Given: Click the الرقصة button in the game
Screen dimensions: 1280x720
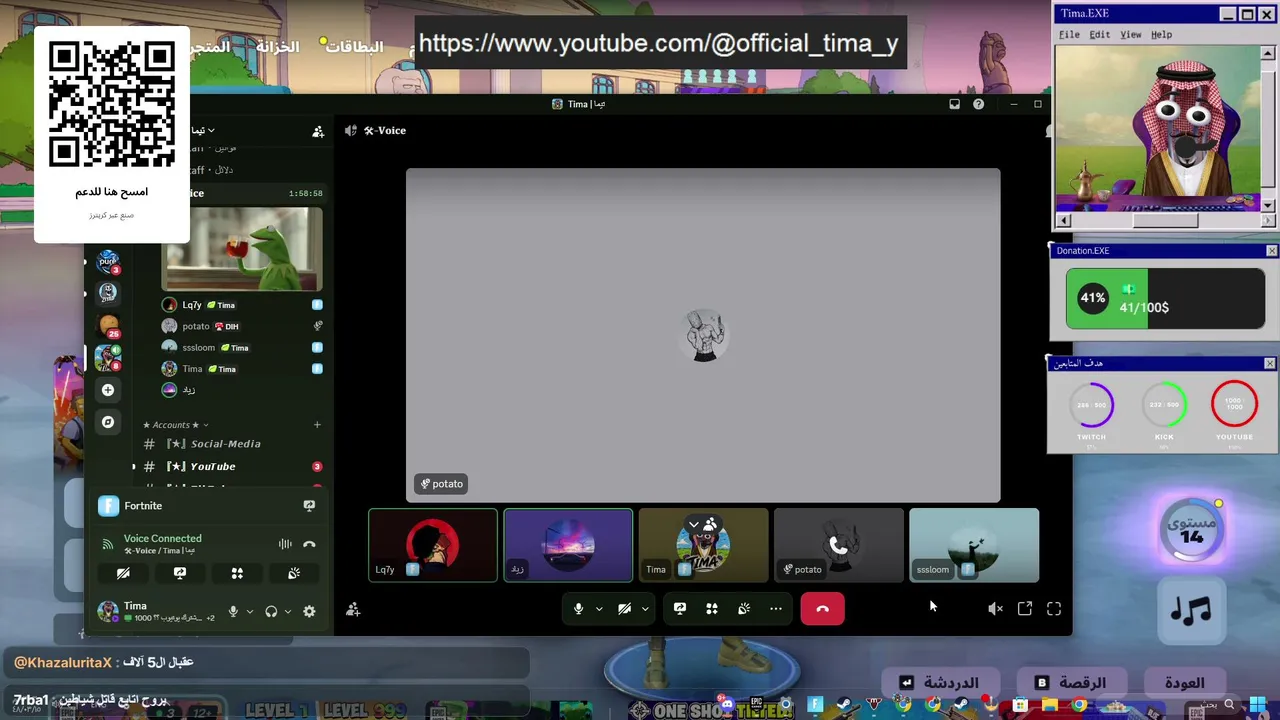Looking at the screenshot, I should (x=1071, y=683).
